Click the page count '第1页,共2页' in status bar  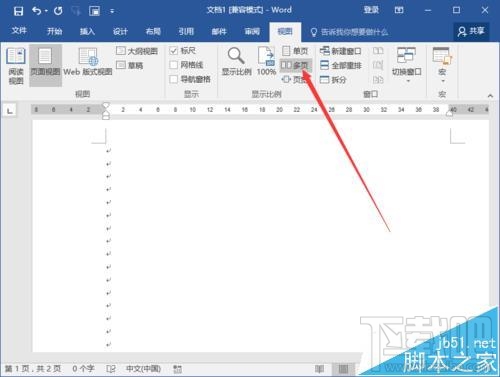coord(33,368)
